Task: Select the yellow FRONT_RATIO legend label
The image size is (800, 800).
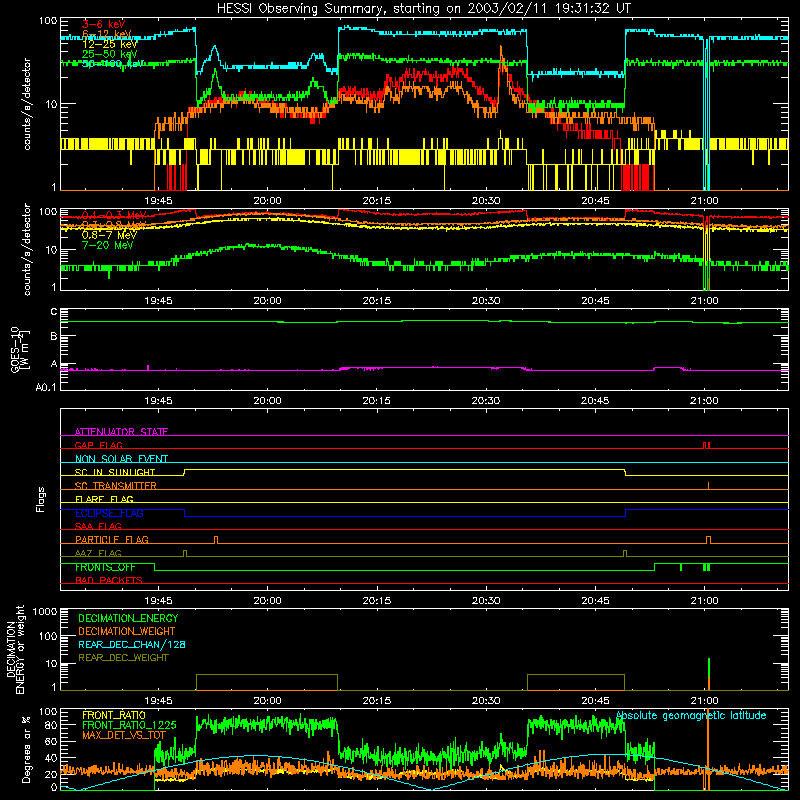Action: click(114, 715)
